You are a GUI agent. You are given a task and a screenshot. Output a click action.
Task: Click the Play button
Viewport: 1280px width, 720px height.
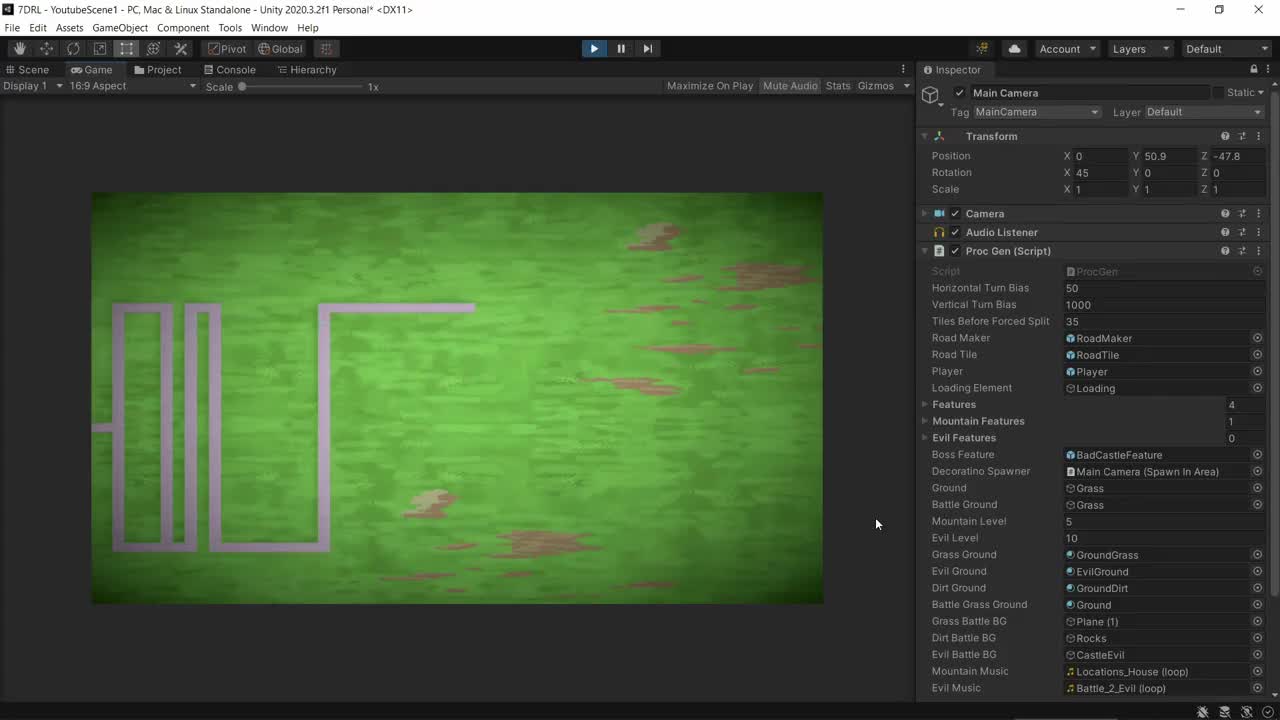(594, 48)
